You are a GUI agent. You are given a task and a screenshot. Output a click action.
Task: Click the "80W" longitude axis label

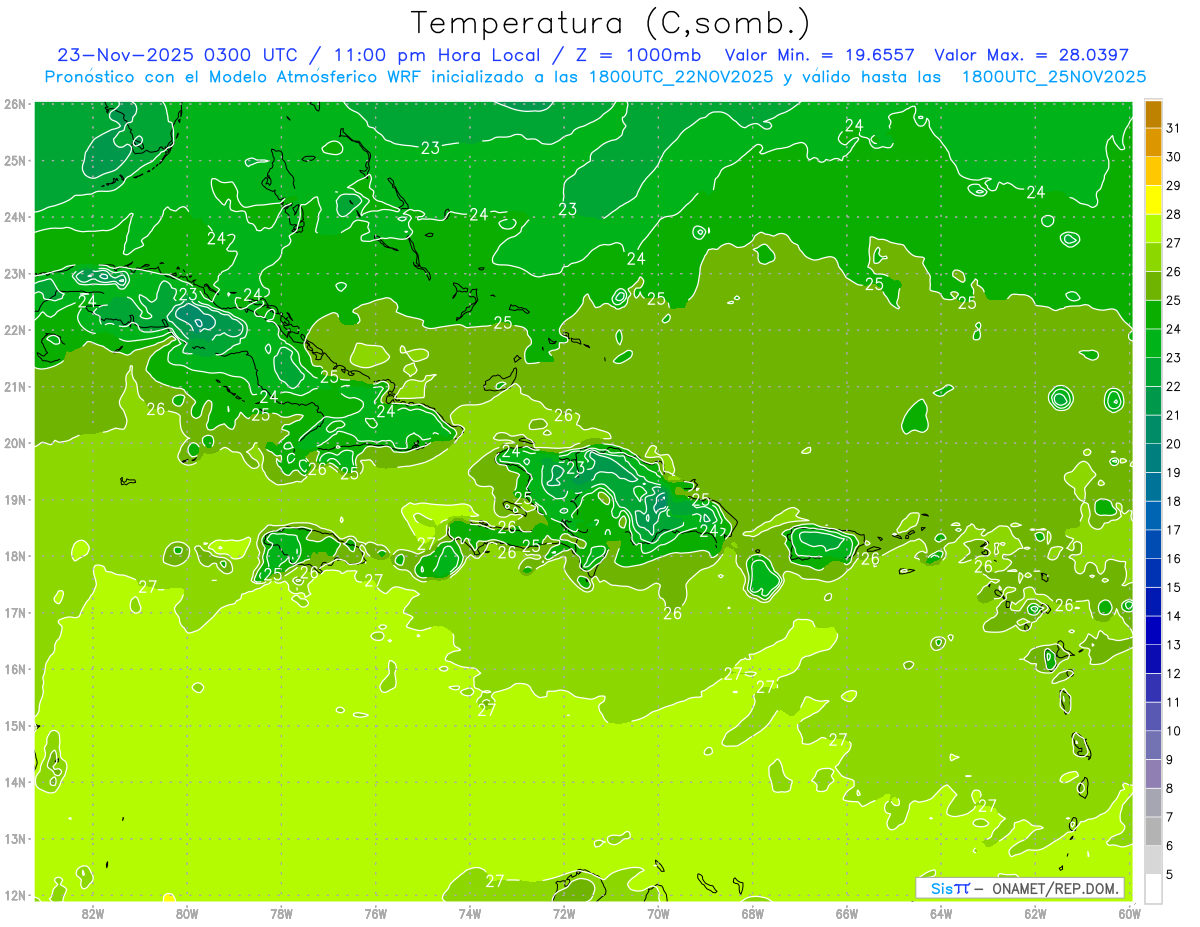pyautogui.click(x=187, y=913)
